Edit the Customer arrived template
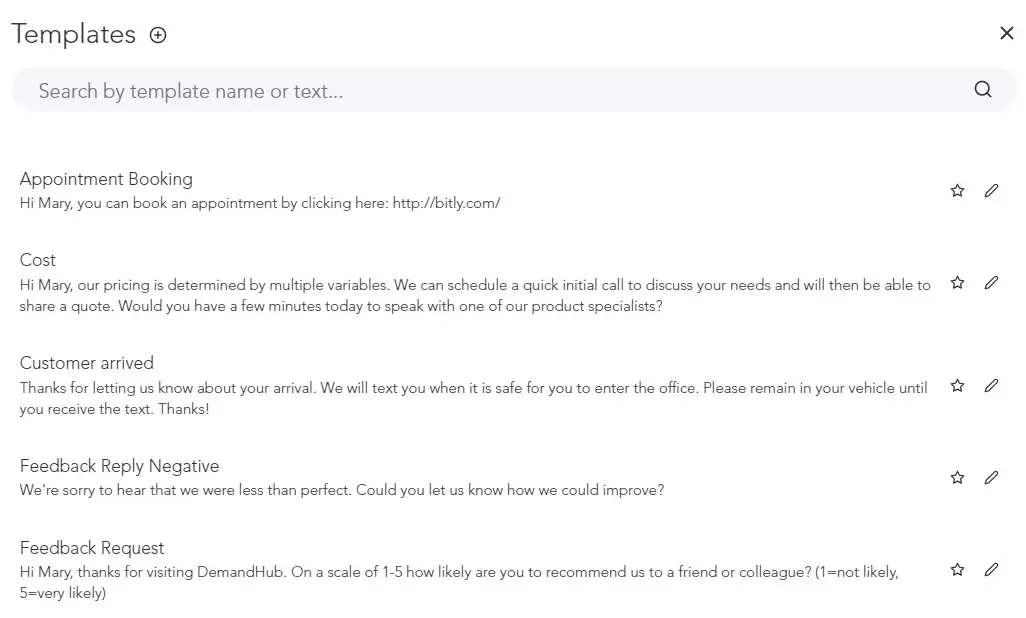Image resolution: width=1026 pixels, height=618 pixels. pyautogui.click(x=991, y=386)
